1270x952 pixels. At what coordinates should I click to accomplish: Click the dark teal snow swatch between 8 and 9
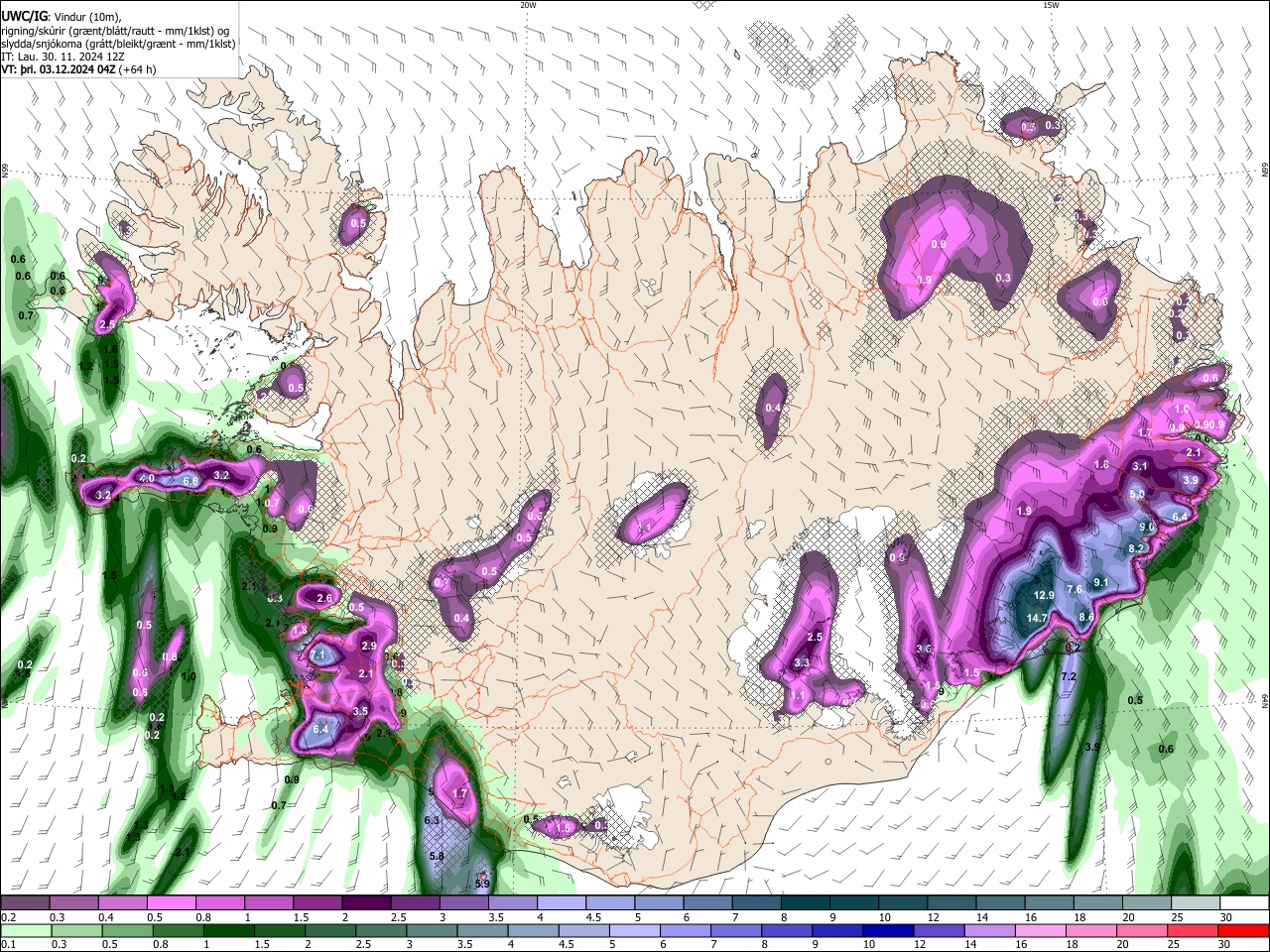pos(808,903)
